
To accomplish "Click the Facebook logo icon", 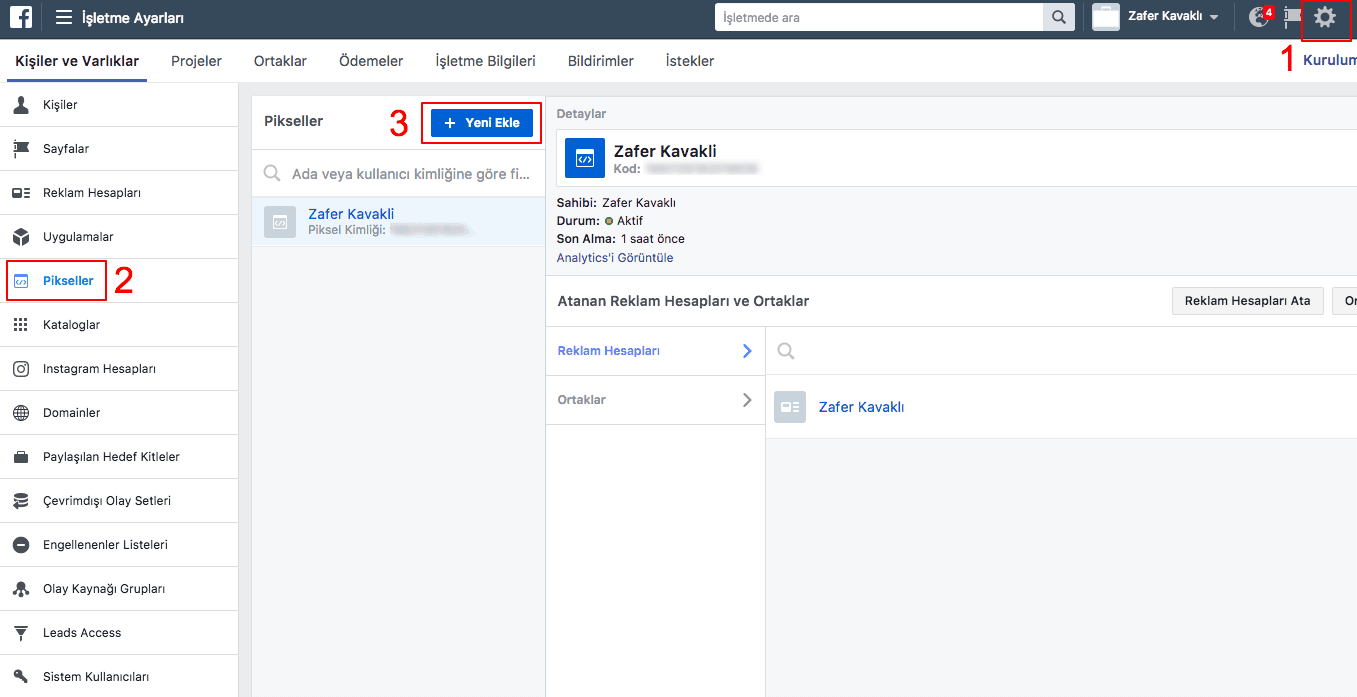I will 21,17.
